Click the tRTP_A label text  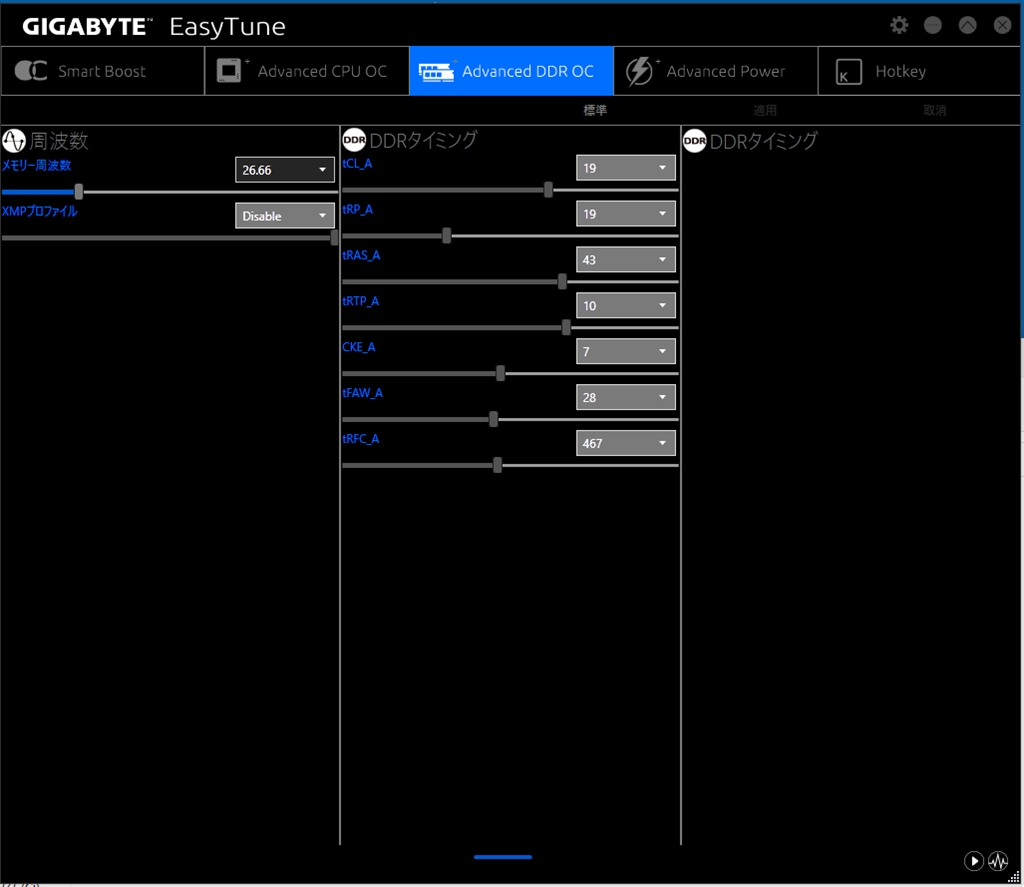(360, 300)
